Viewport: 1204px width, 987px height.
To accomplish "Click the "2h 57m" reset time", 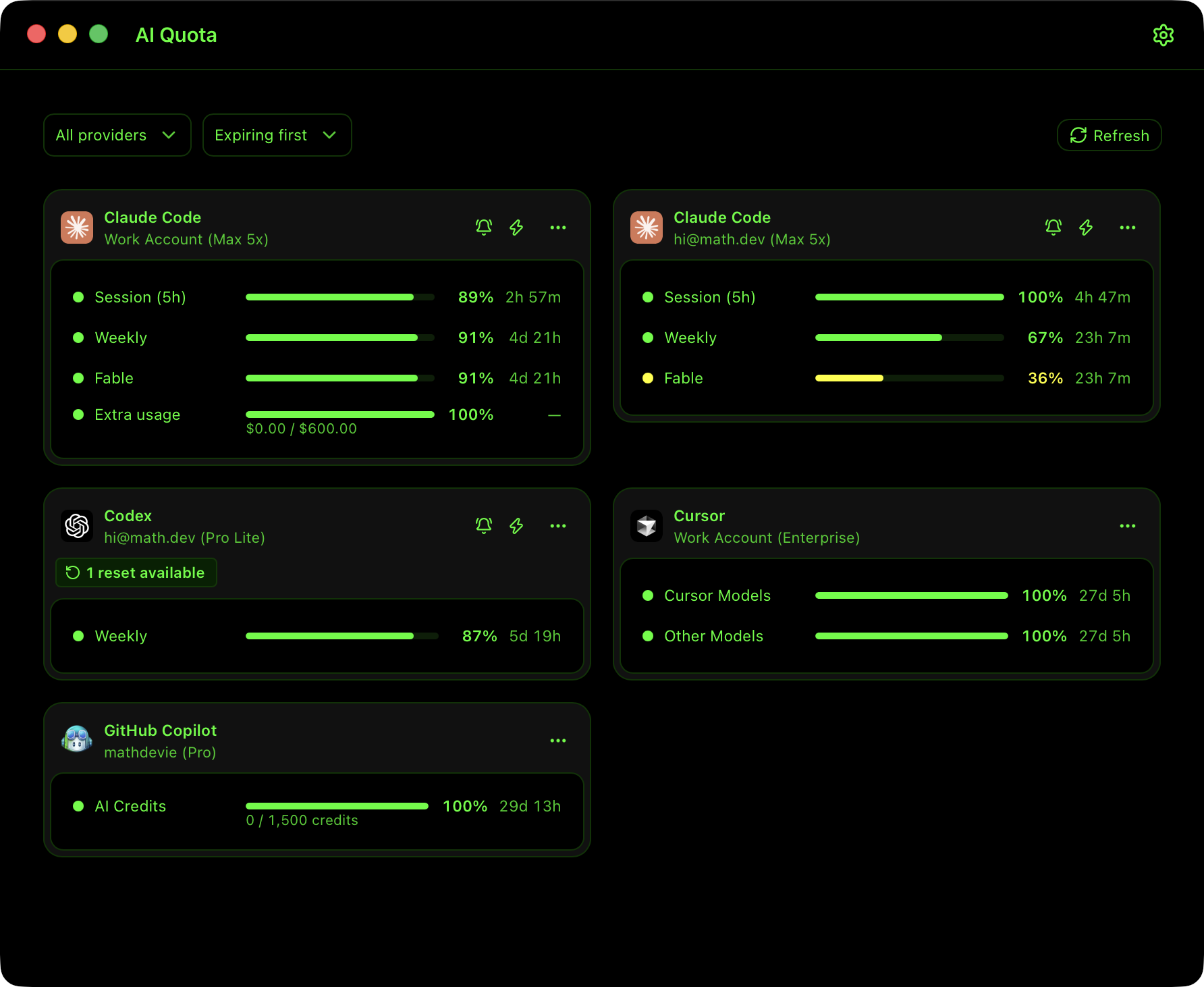I will [533, 297].
